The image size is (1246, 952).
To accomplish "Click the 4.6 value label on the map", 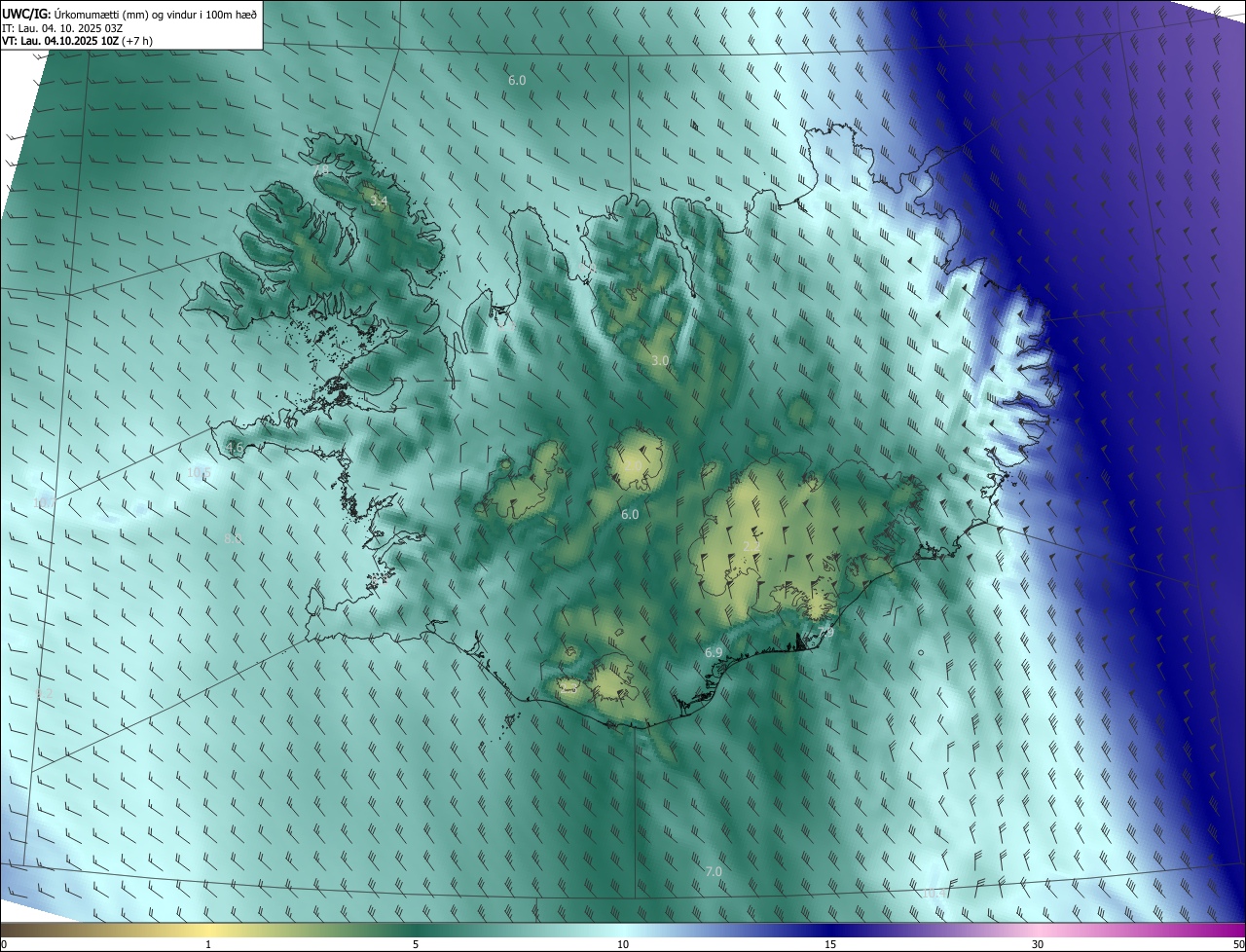I will [235, 448].
